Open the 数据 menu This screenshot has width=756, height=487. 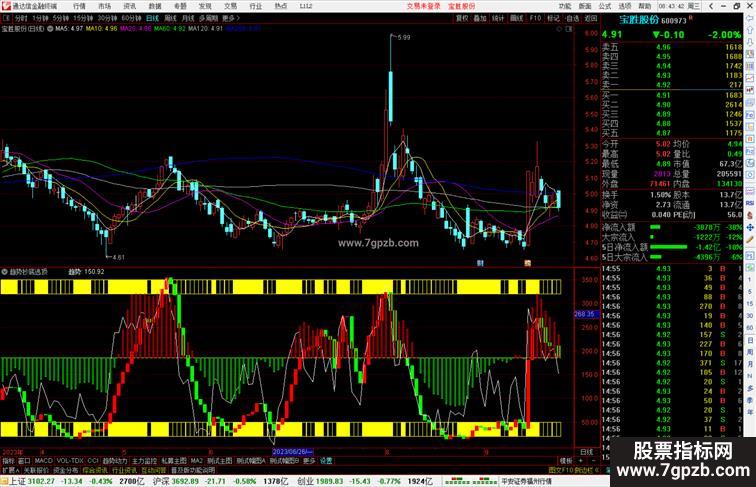click(155, 6)
